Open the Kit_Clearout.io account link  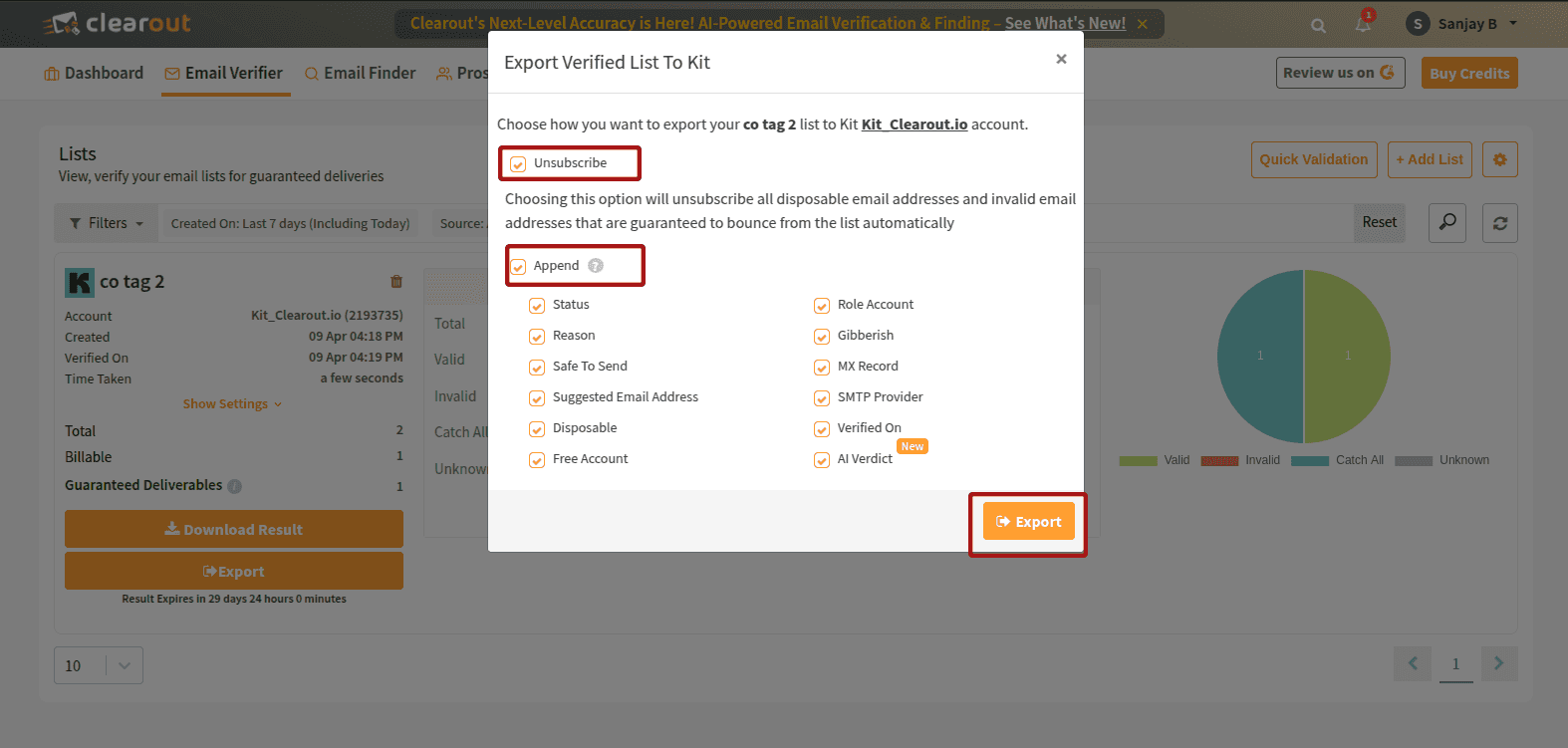point(915,125)
